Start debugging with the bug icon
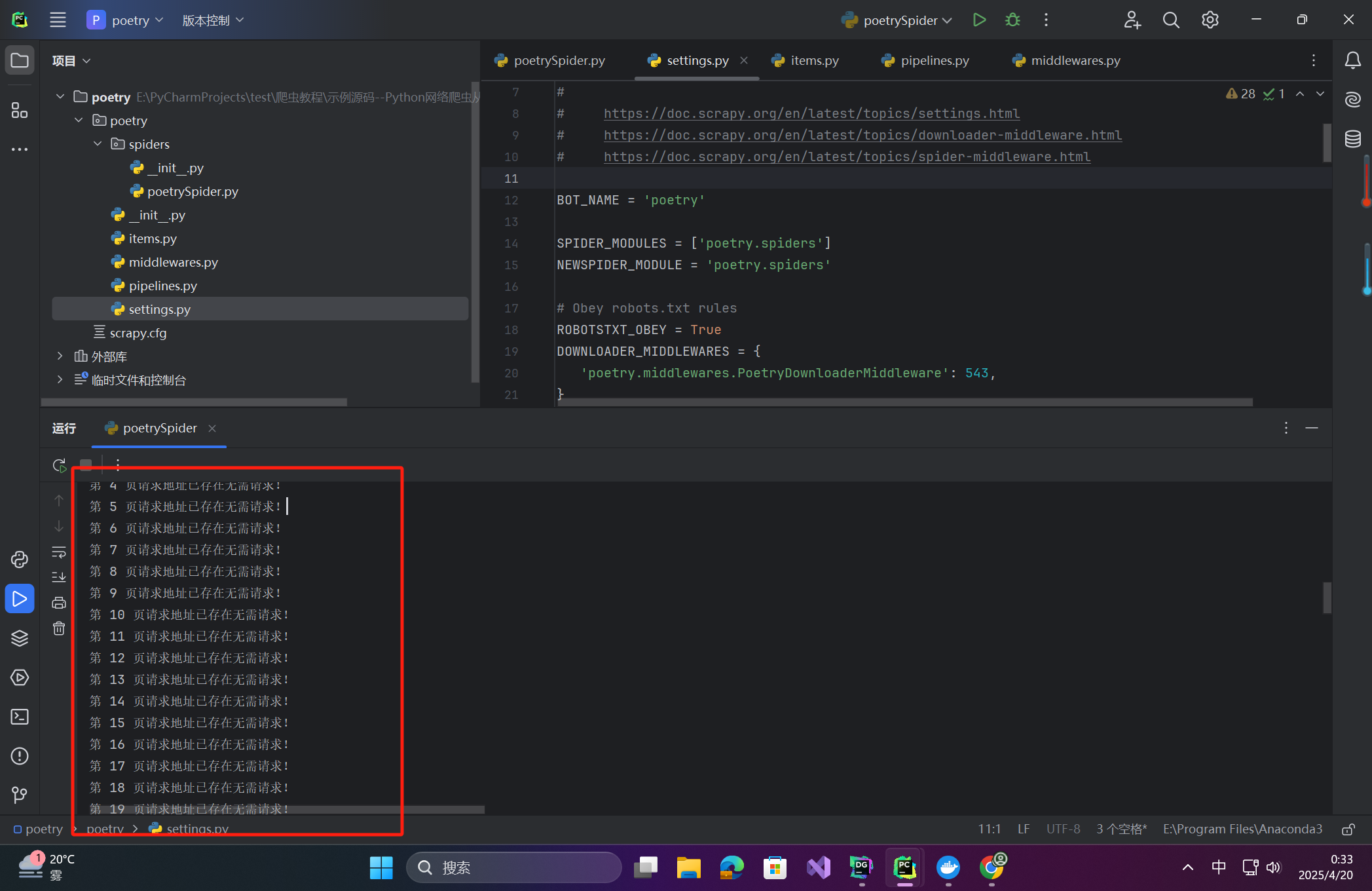This screenshot has width=1372, height=891. (1012, 20)
